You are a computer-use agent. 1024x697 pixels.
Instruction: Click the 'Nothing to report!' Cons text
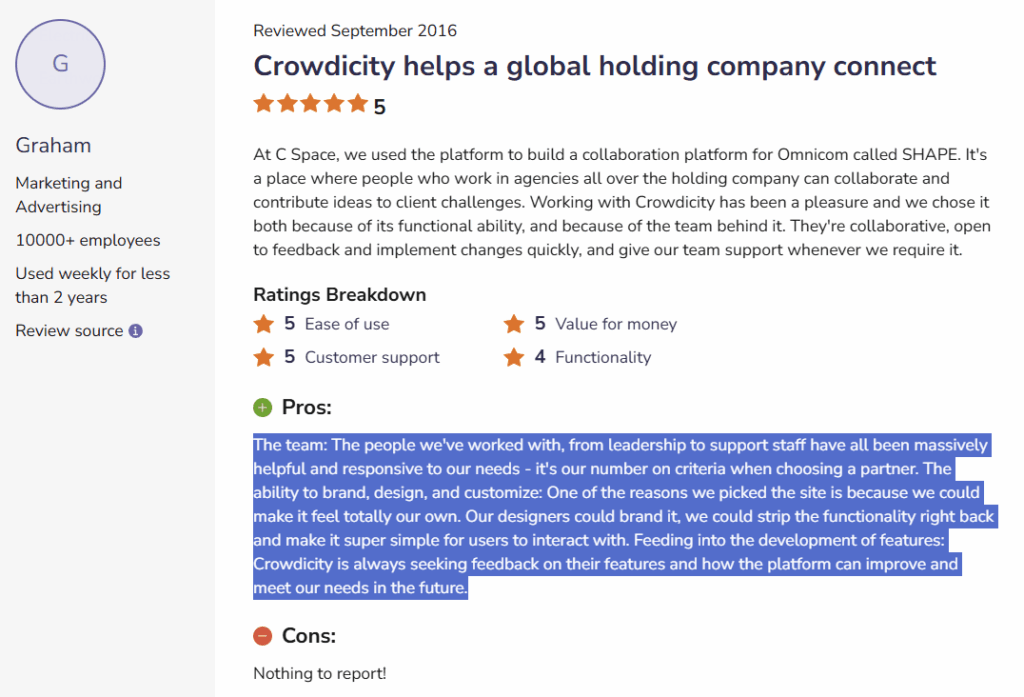[319, 673]
